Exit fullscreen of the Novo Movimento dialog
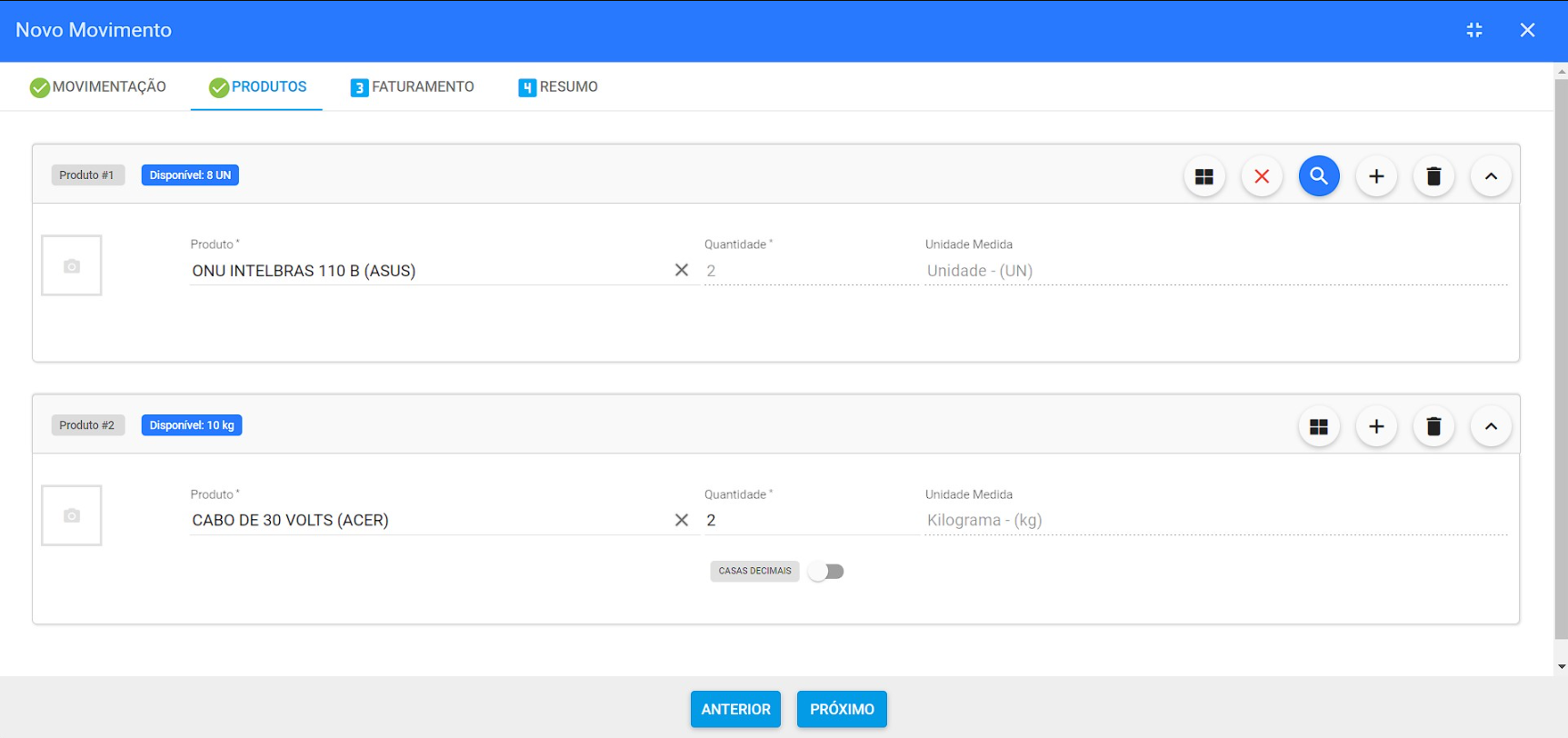 click(x=1474, y=30)
